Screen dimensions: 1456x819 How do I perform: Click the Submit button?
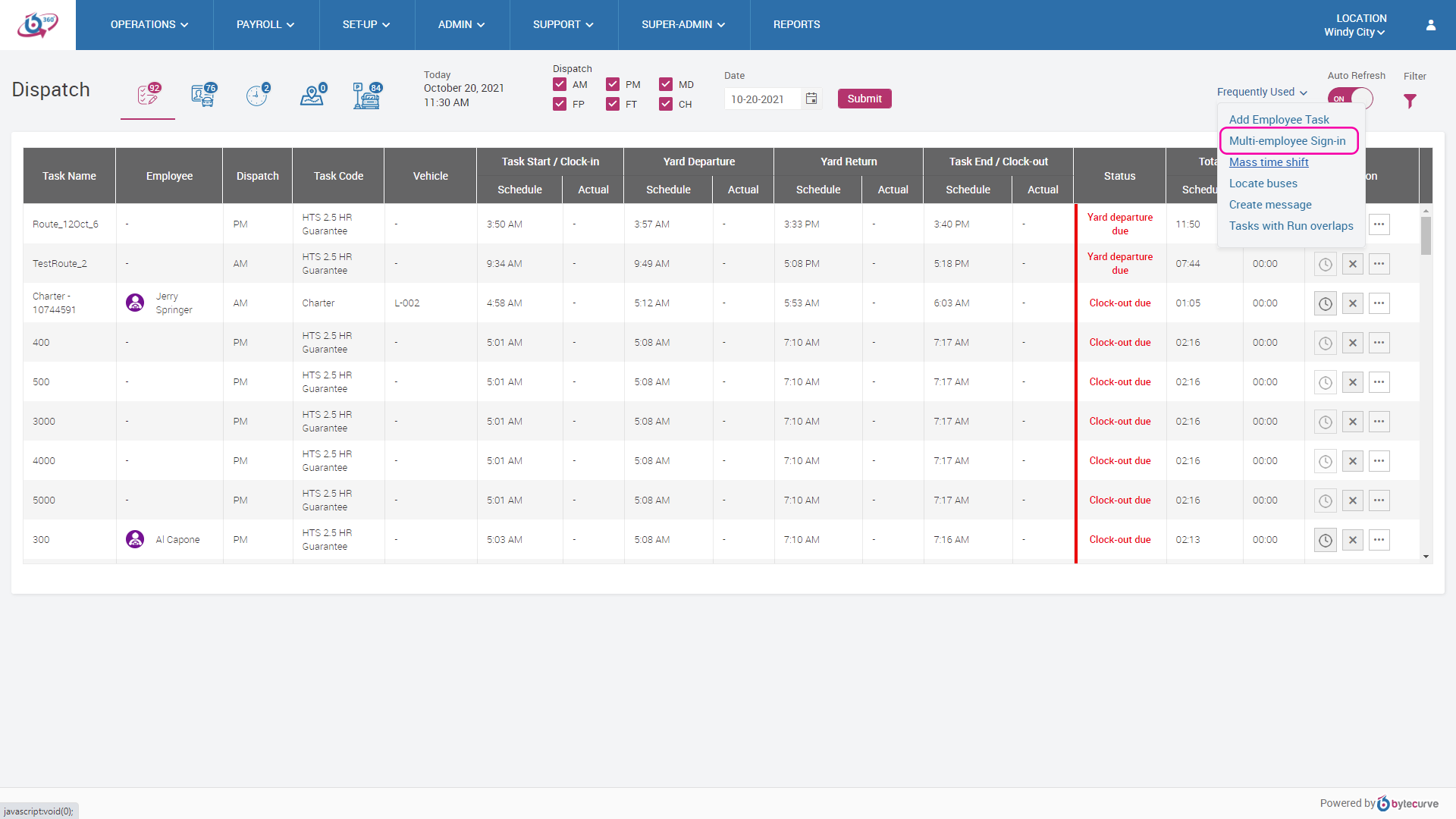coord(864,99)
